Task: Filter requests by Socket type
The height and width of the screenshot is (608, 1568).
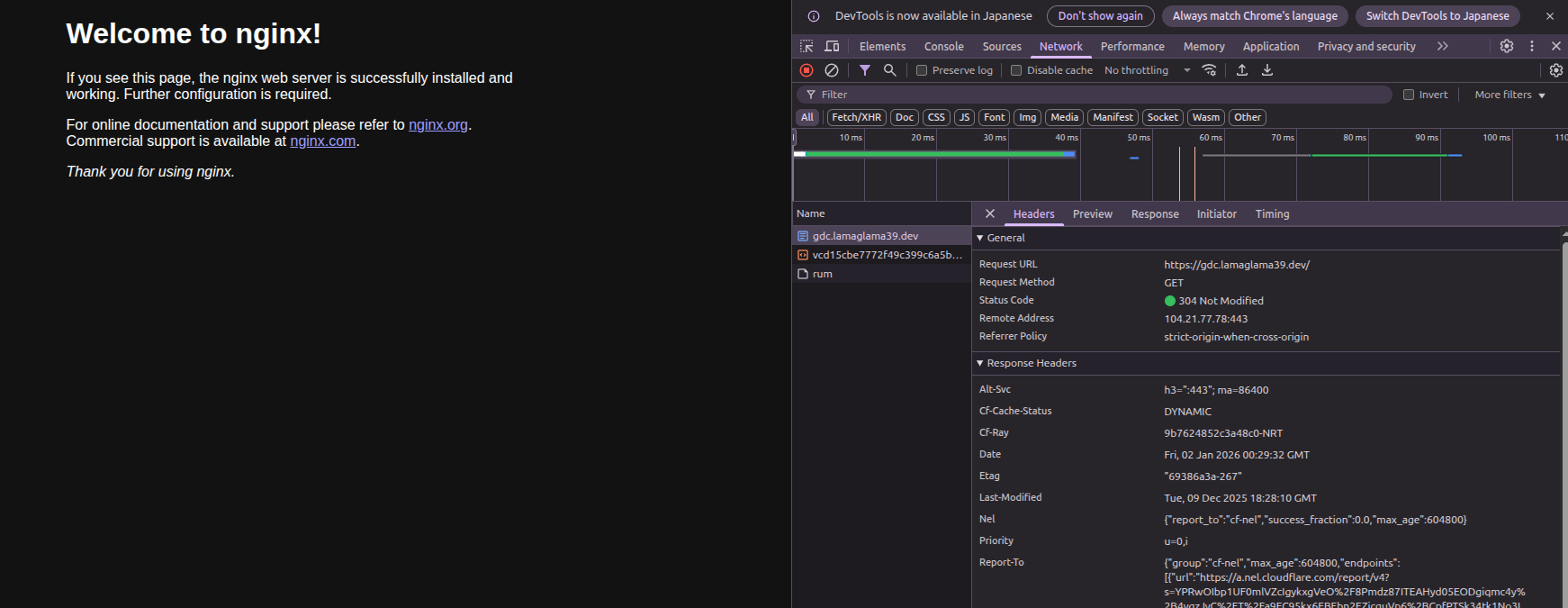Action: (x=1163, y=117)
